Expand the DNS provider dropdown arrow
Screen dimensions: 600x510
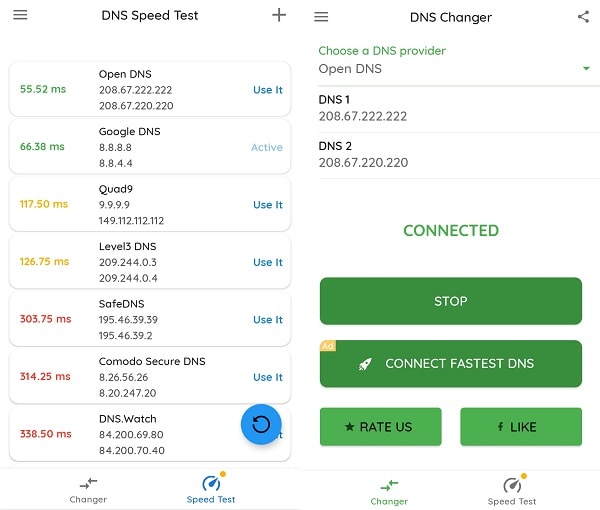click(x=586, y=68)
